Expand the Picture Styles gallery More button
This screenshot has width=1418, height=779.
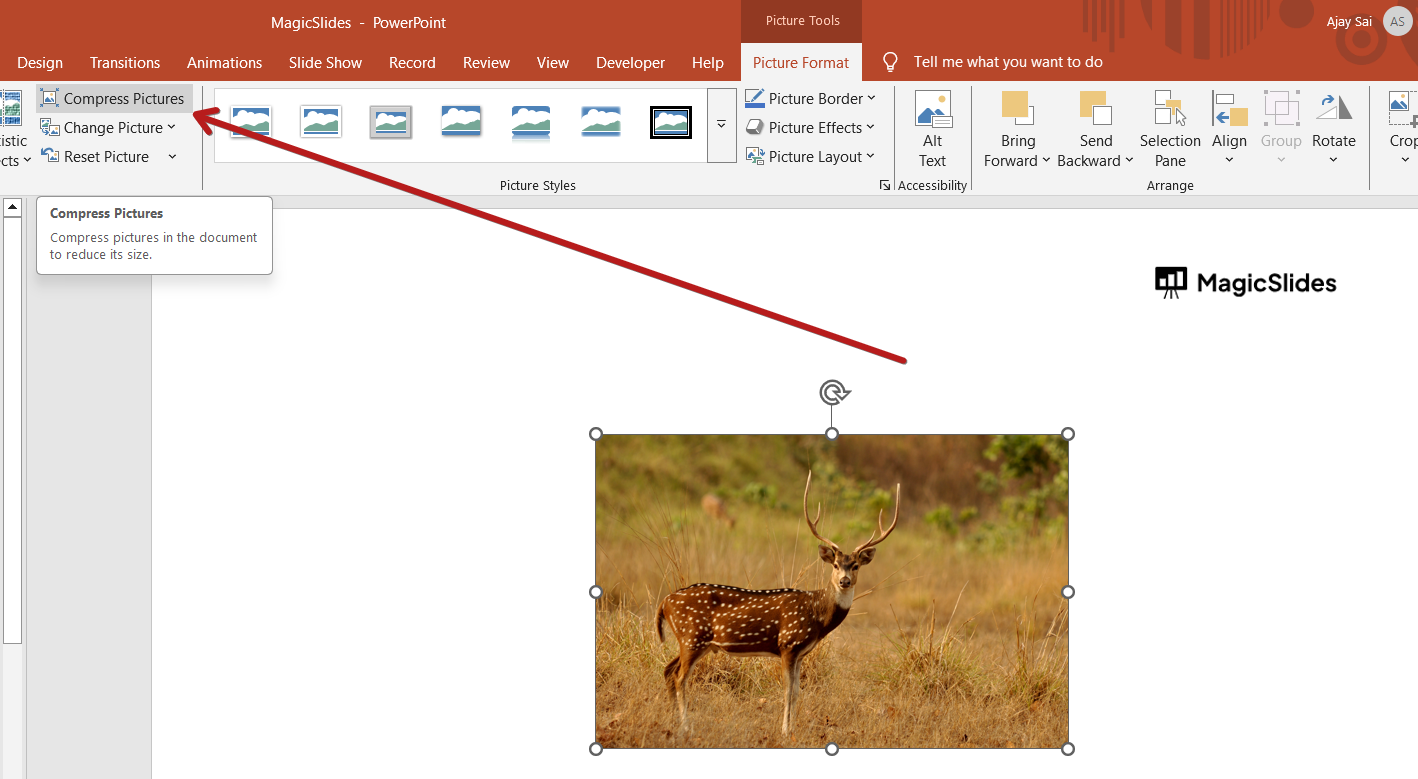[x=721, y=125]
